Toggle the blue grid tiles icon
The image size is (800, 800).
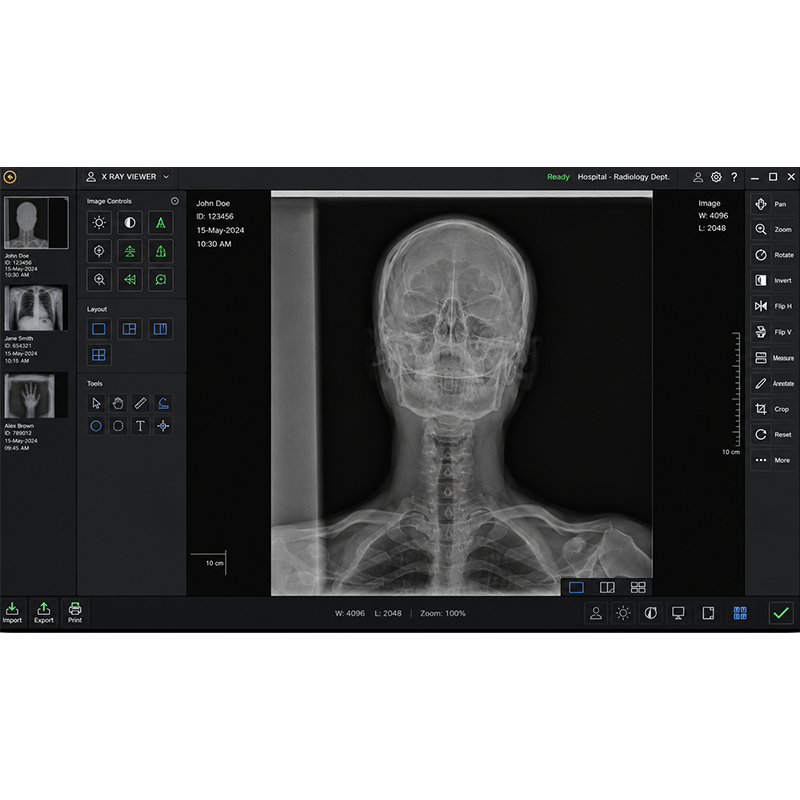[740, 613]
